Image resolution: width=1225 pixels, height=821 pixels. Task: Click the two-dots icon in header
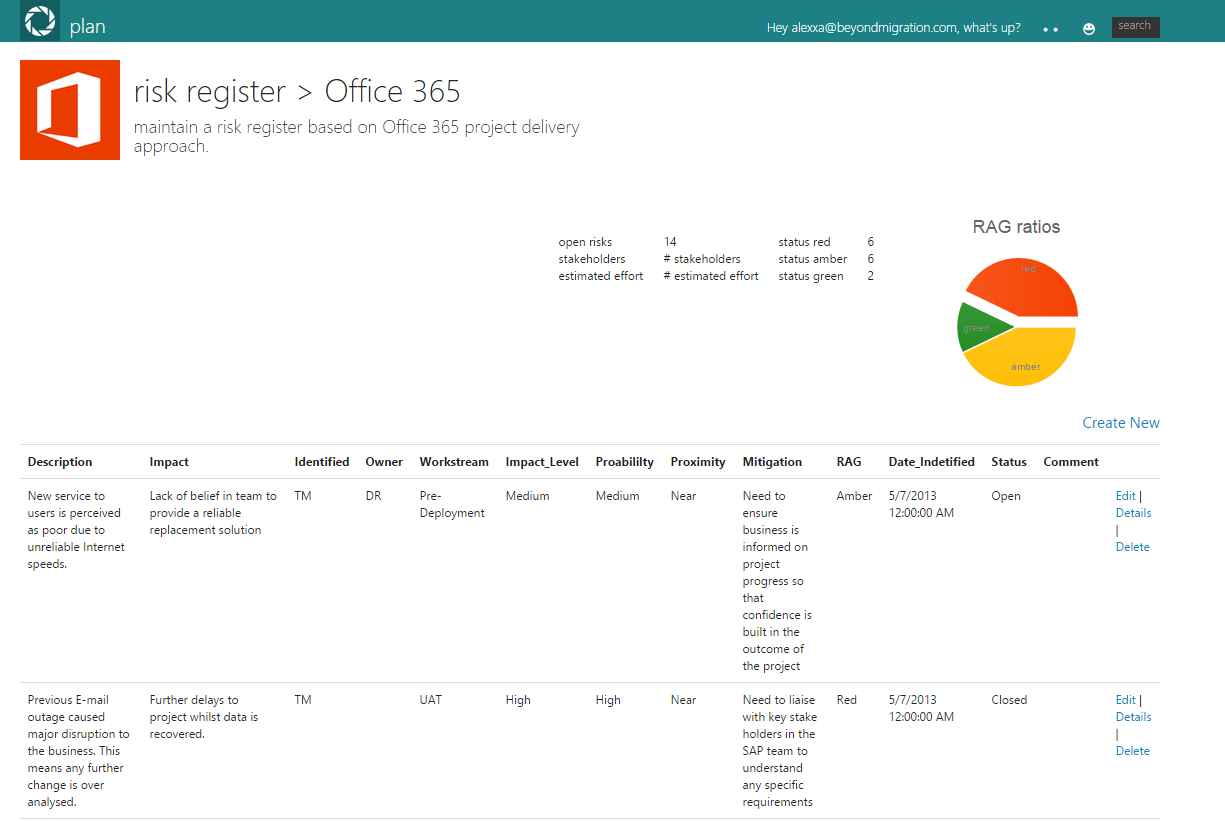pyautogui.click(x=1050, y=30)
